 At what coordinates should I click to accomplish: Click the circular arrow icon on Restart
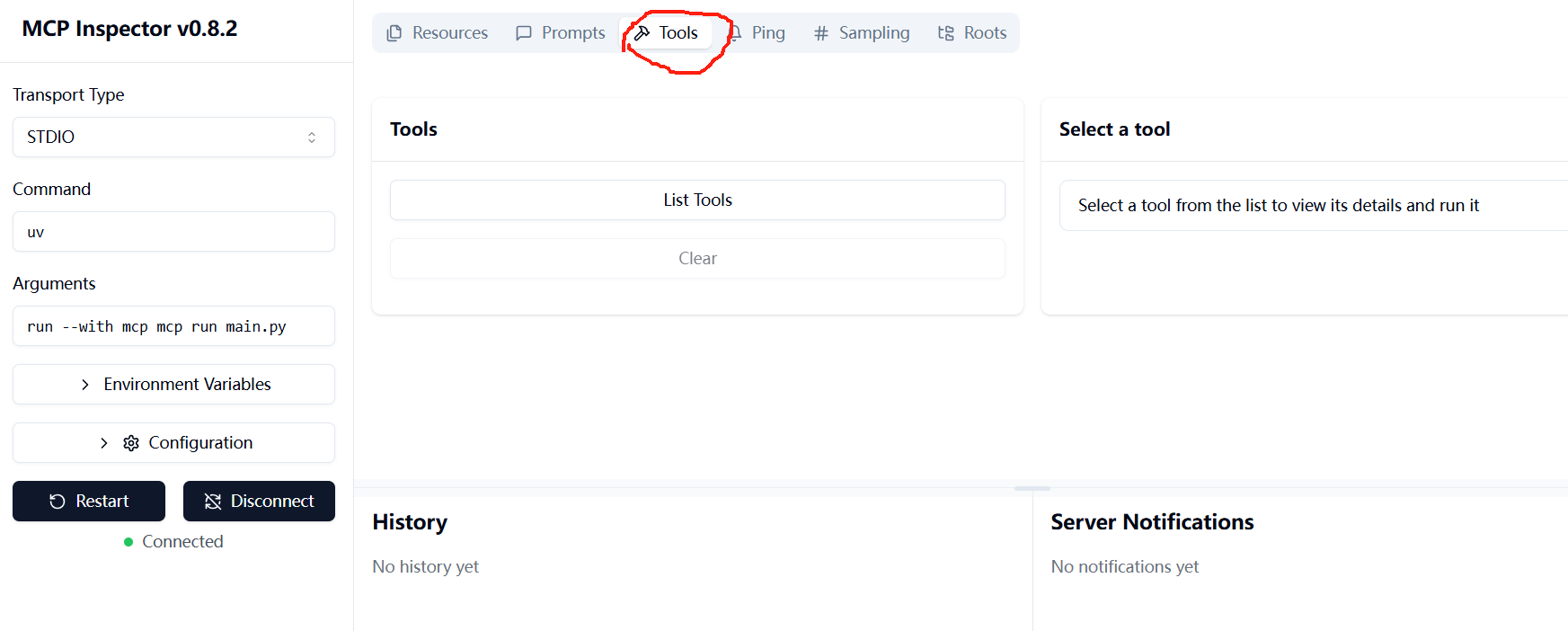(x=58, y=502)
